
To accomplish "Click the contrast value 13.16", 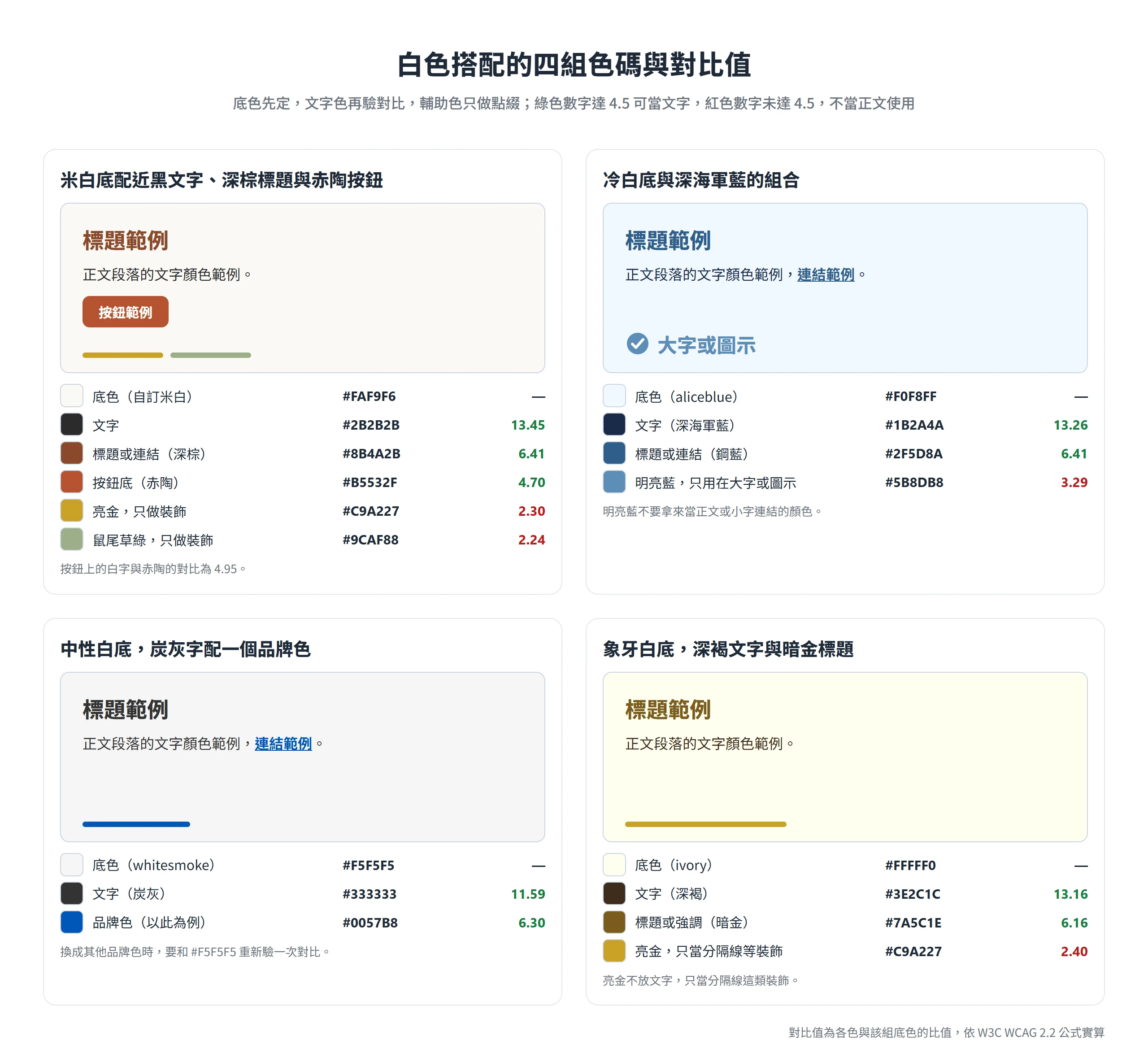I will 1070,894.
